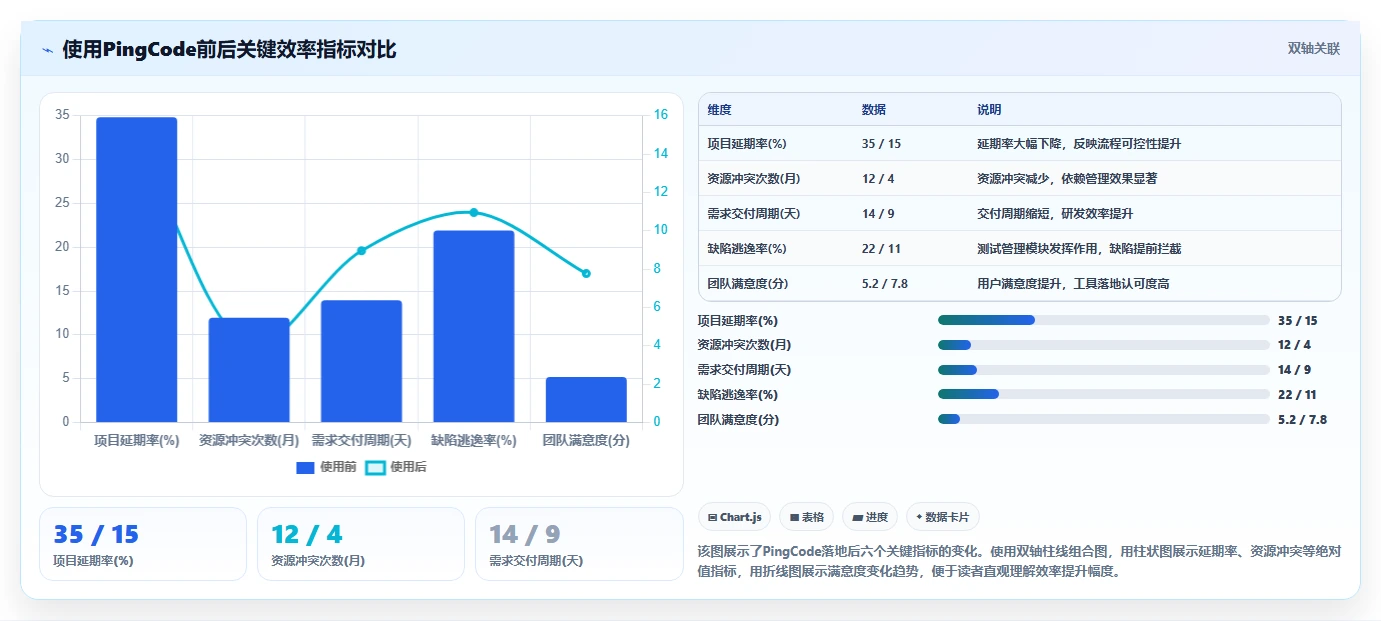Click the 交付周期缩短 description cell

tap(1055, 214)
